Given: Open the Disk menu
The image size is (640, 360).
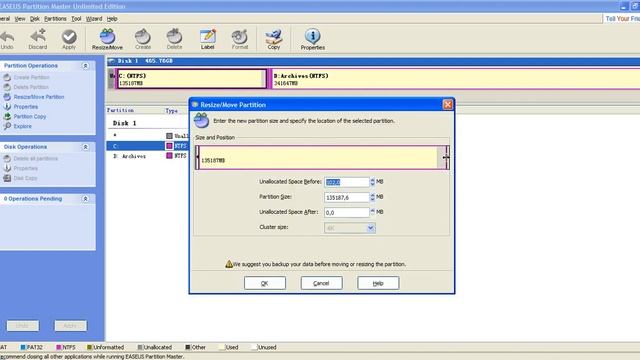Looking at the screenshot, I should click(35, 19).
